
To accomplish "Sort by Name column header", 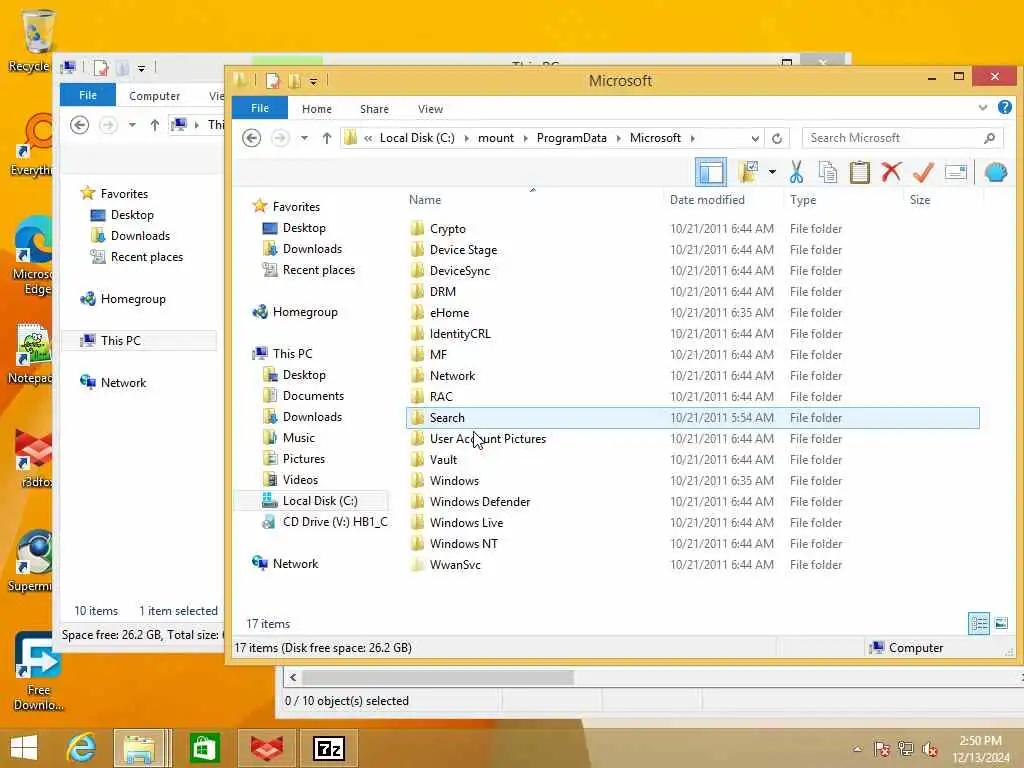I will point(424,200).
